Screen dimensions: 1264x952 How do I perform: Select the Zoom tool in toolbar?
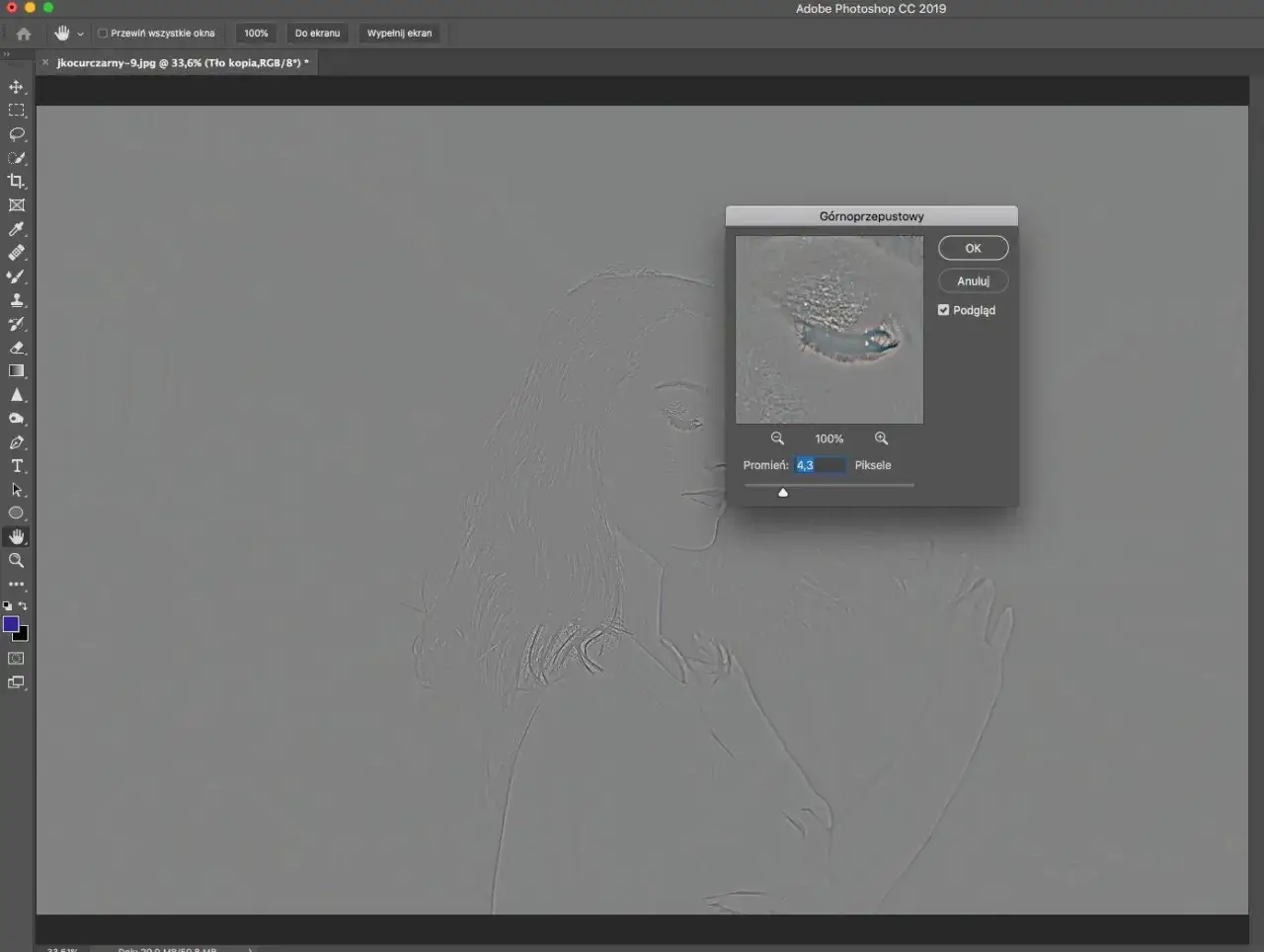point(17,561)
